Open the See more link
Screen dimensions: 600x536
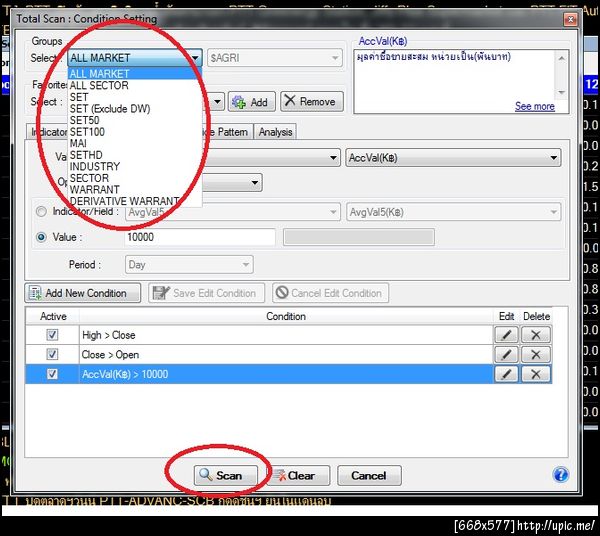[x=535, y=106]
